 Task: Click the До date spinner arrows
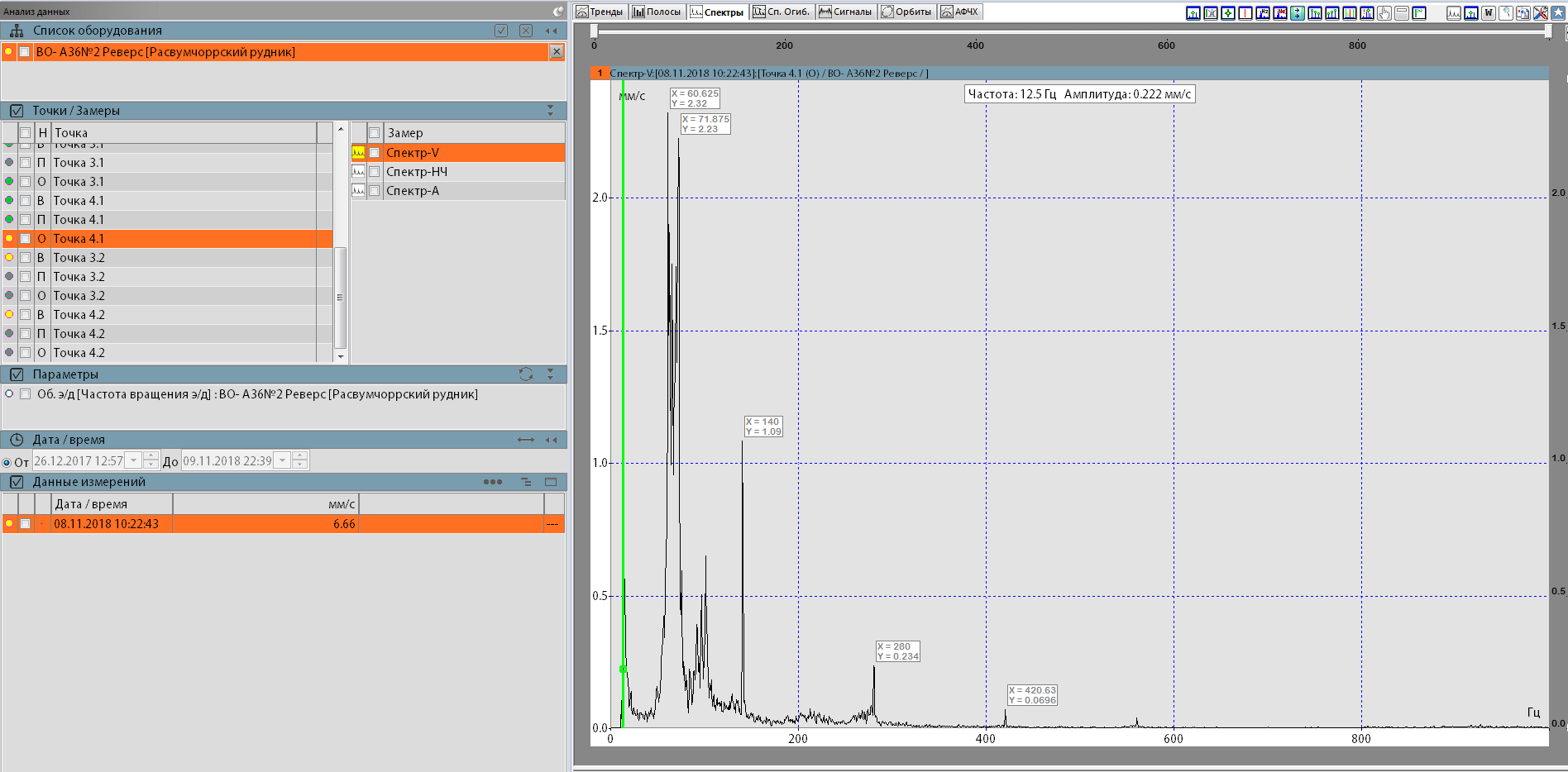300,461
